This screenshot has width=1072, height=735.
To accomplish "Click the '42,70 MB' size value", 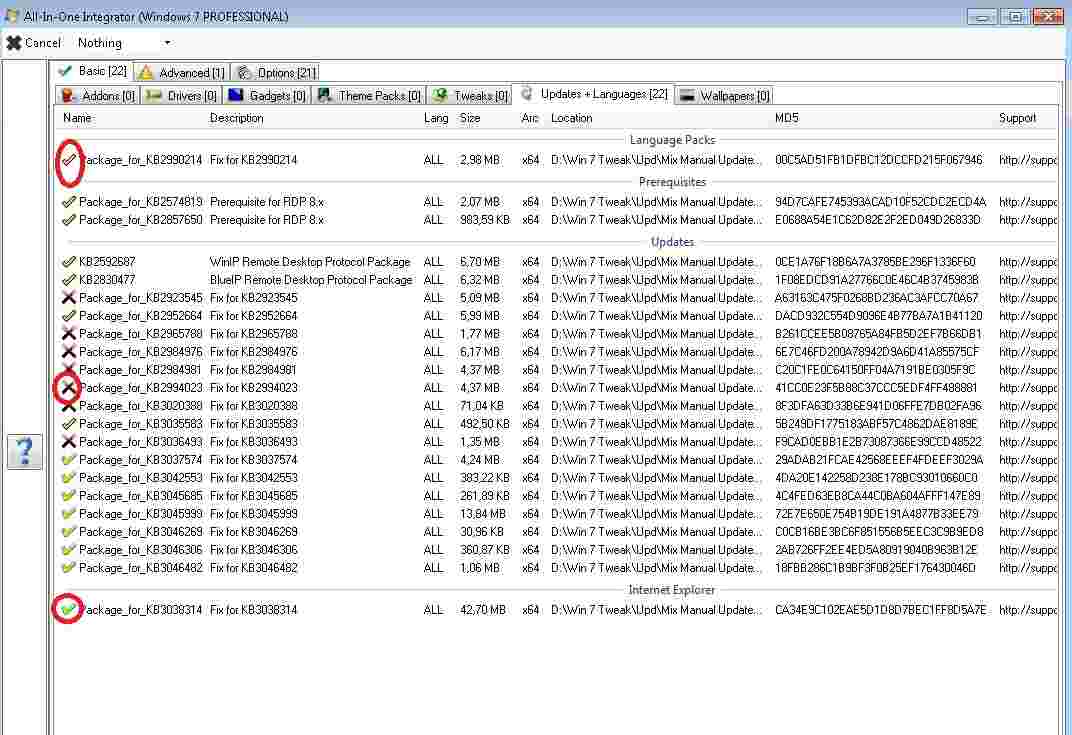I will tap(483, 610).
